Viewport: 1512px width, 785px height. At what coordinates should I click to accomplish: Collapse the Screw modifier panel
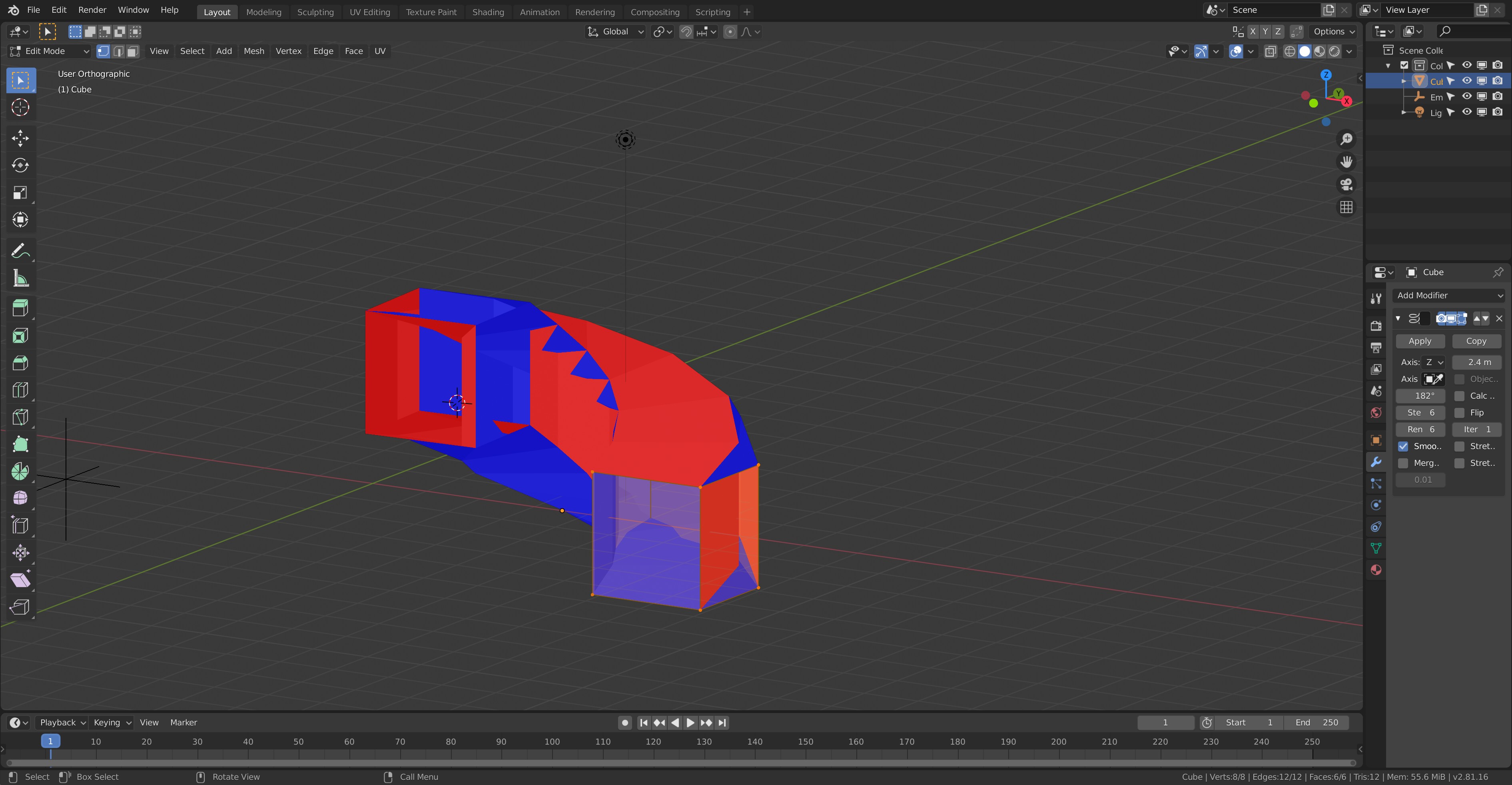pos(1398,318)
